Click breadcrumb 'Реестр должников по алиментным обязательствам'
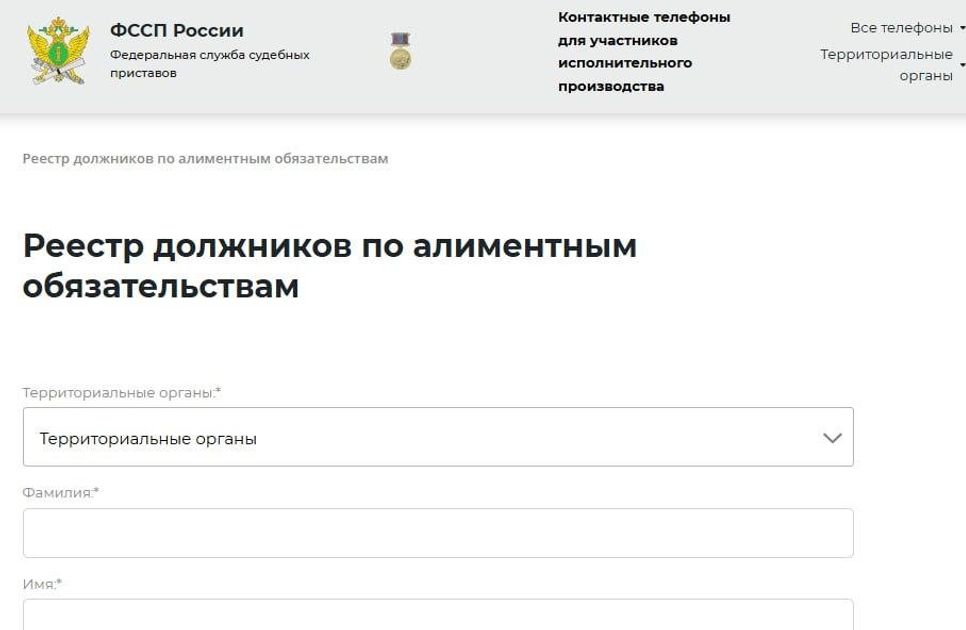Screen dimensions: 966x630 point(205,159)
